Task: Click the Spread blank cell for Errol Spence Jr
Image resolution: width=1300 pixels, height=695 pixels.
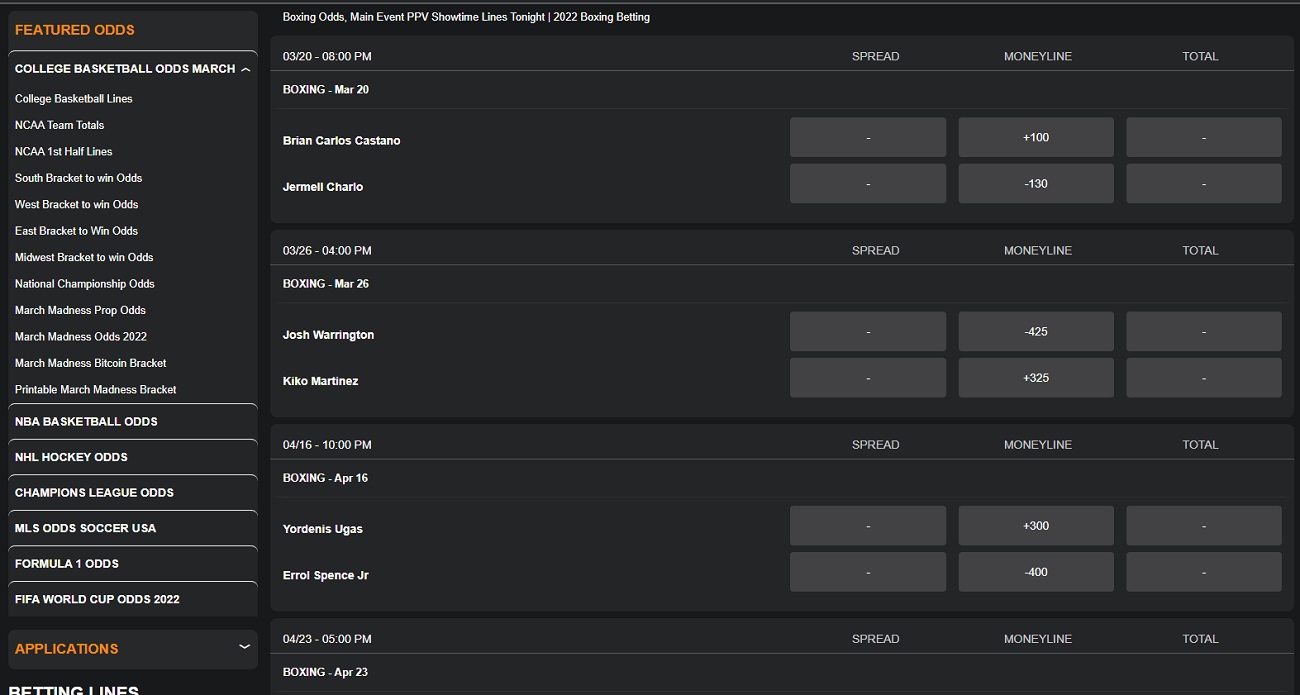Action: [x=867, y=571]
